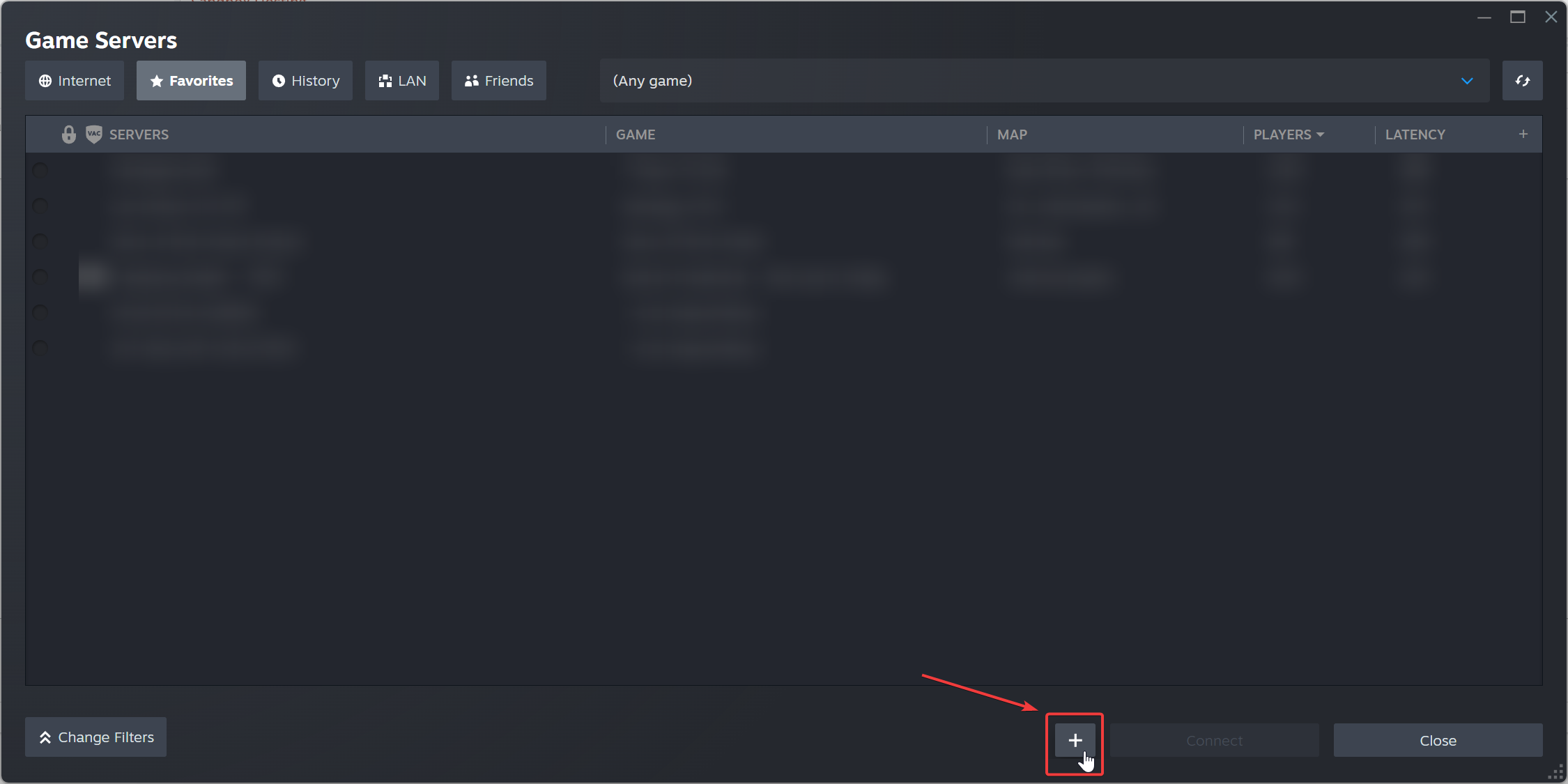Minimize the Game Servers window

click(1484, 17)
